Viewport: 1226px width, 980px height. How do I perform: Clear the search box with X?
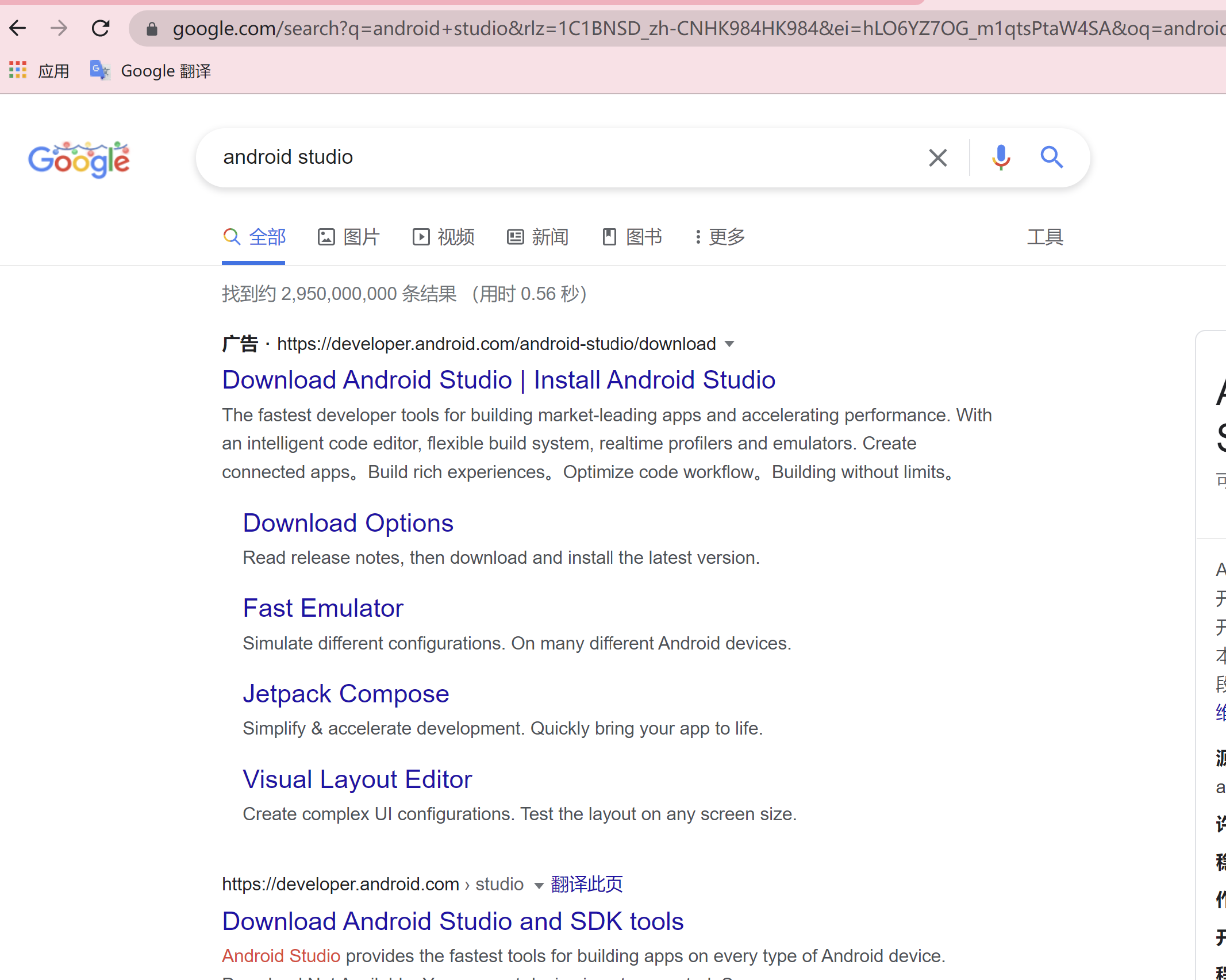click(937, 157)
